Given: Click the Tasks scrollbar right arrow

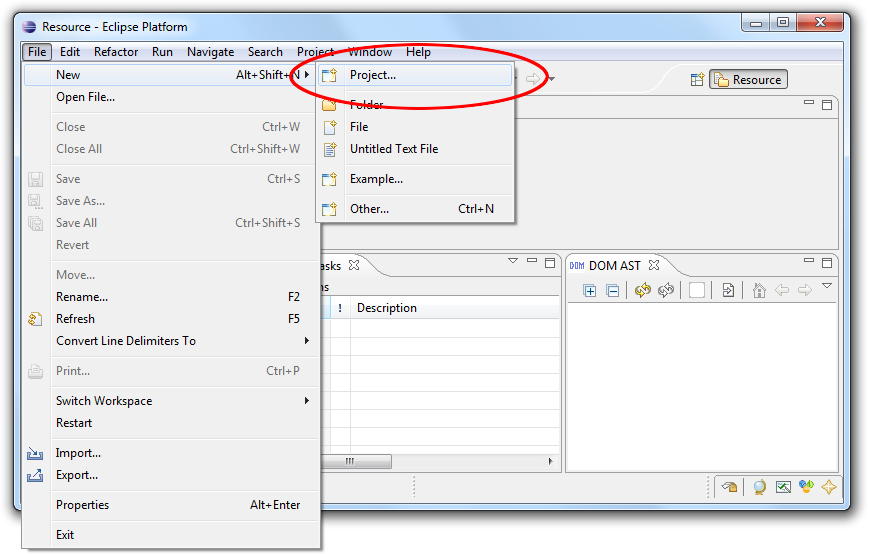Looking at the screenshot, I should [x=550, y=461].
